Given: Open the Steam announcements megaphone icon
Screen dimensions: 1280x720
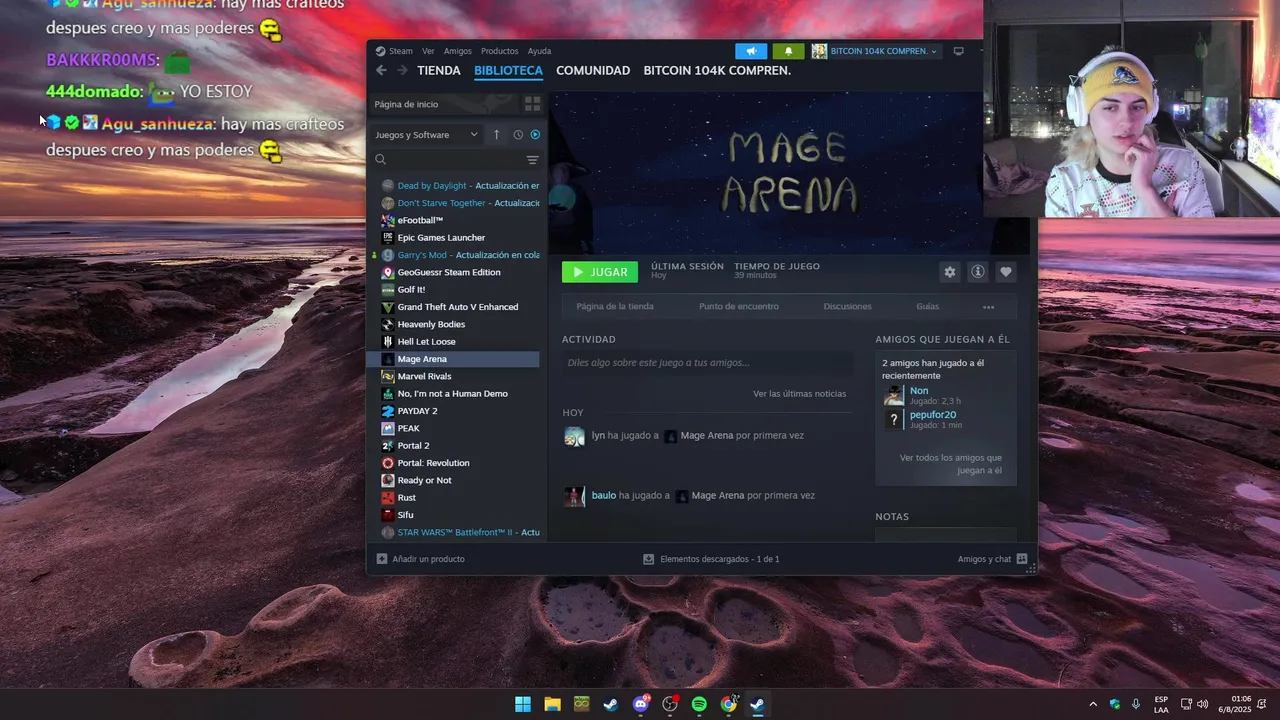Looking at the screenshot, I should click(751, 51).
